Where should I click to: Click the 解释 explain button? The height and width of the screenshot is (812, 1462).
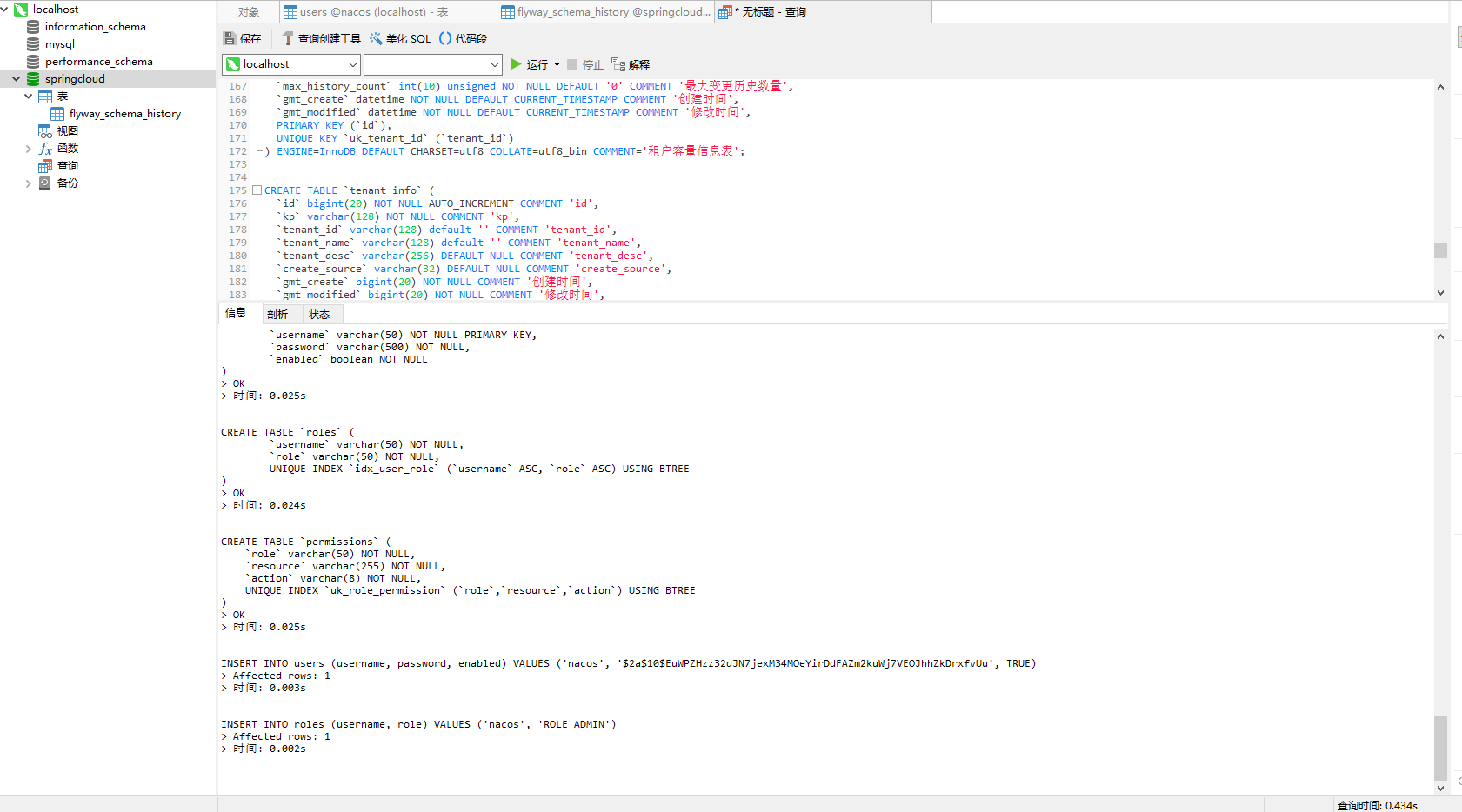tap(631, 64)
